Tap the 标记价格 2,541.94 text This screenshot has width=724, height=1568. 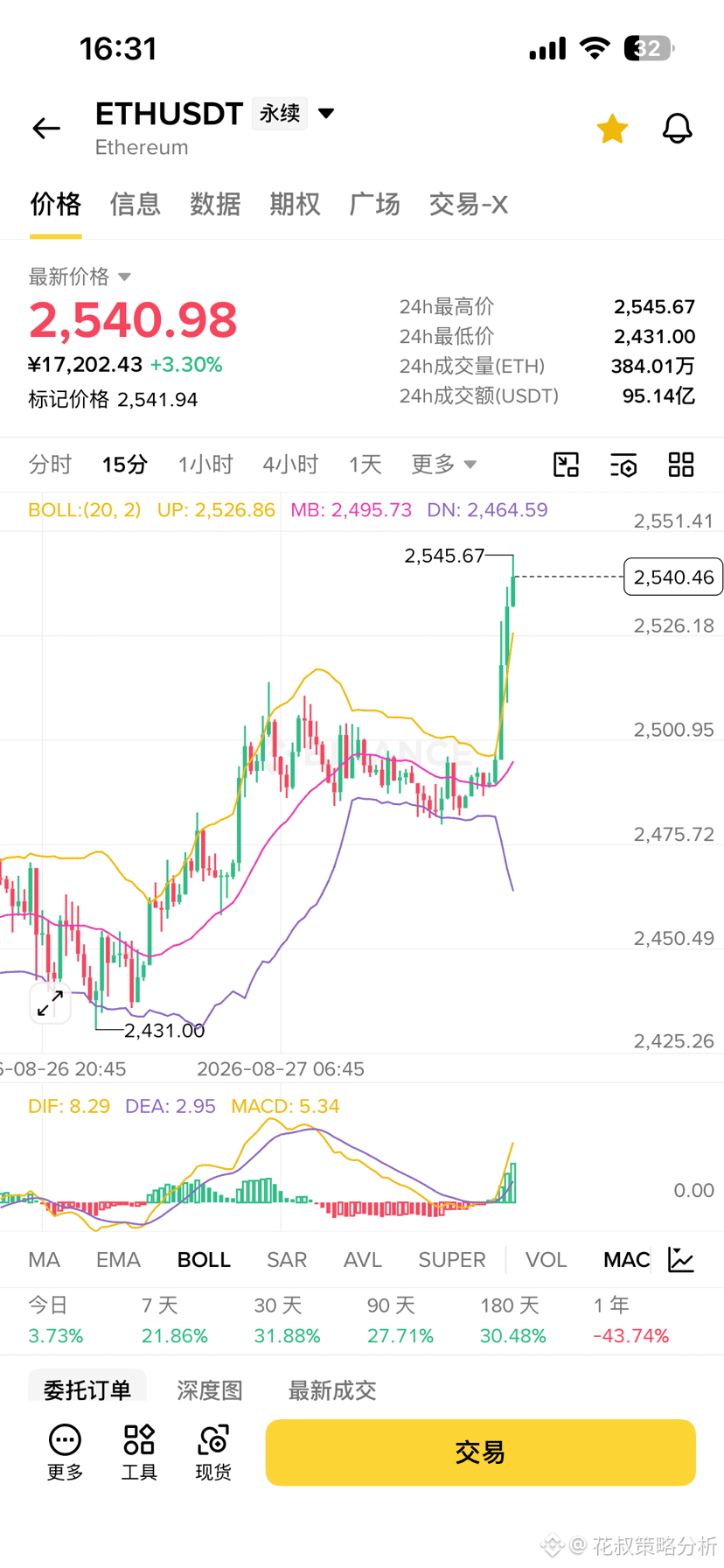tap(113, 400)
